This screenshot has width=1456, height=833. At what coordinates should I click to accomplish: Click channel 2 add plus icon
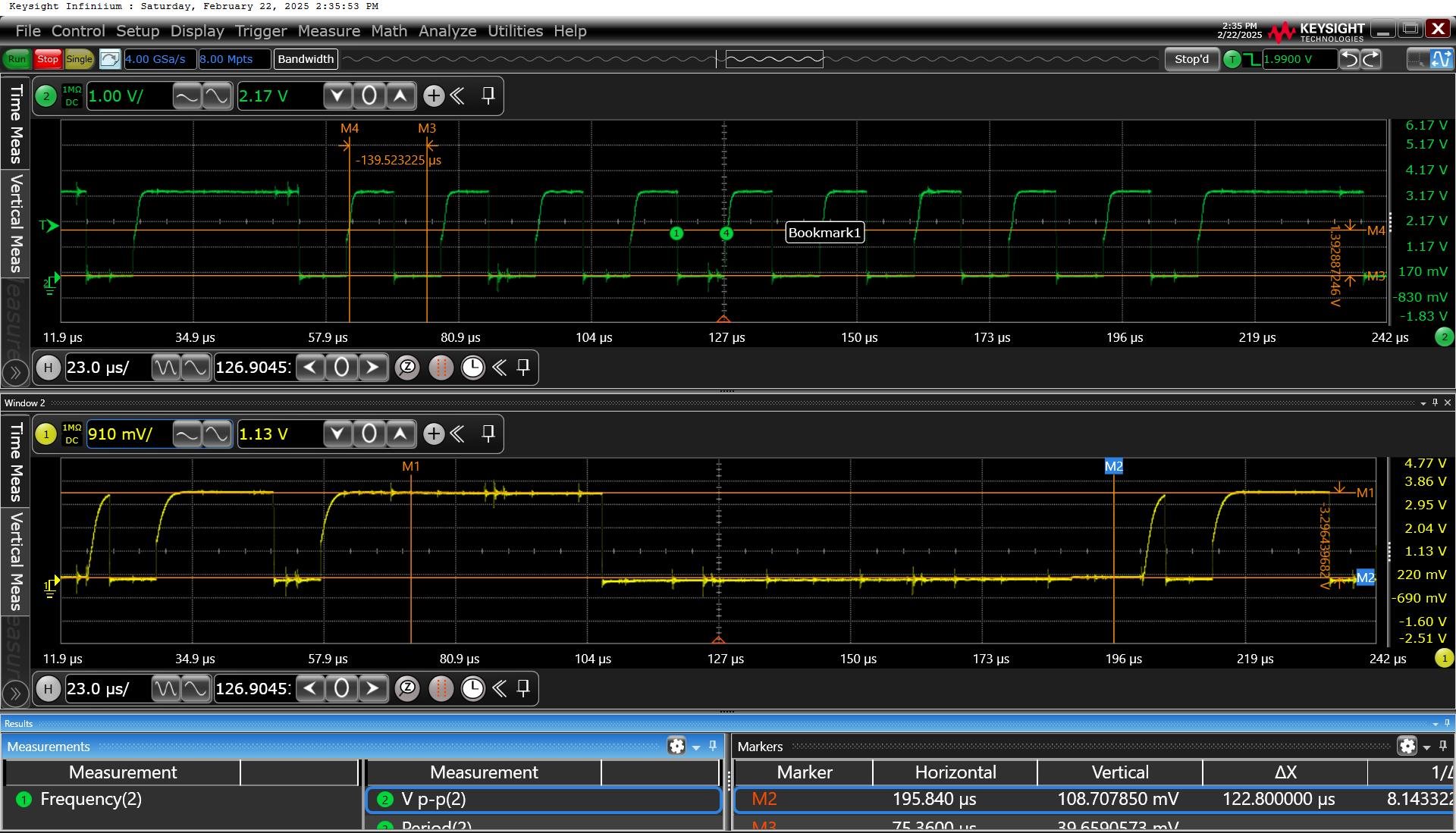pyautogui.click(x=433, y=96)
